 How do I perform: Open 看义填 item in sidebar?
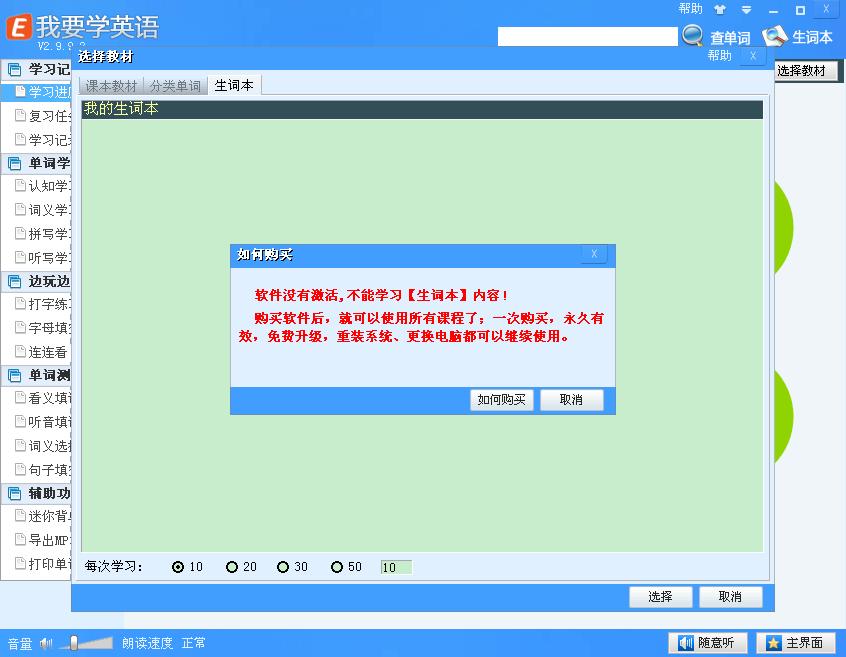[x=43, y=398]
